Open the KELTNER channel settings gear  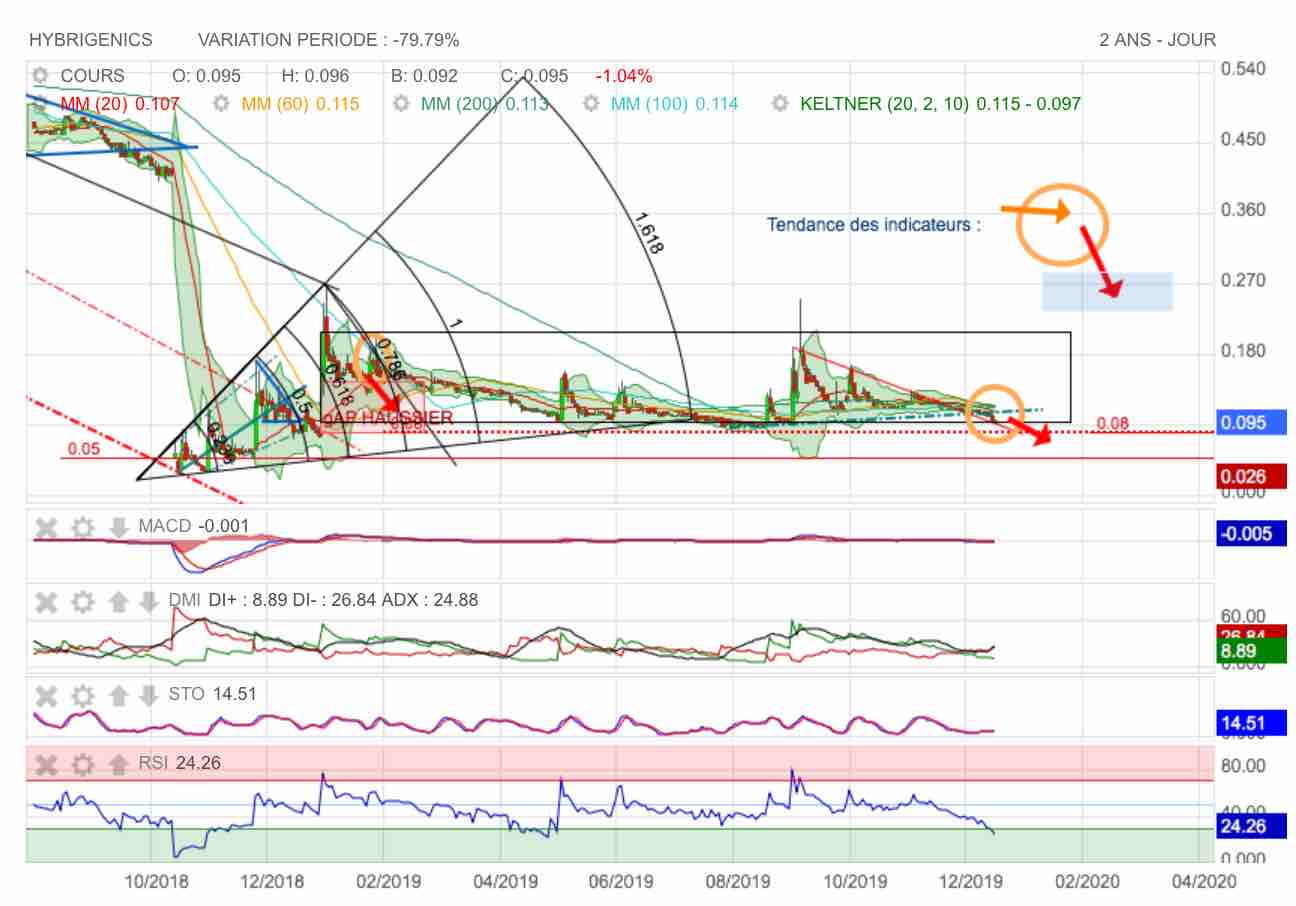[781, 103]
